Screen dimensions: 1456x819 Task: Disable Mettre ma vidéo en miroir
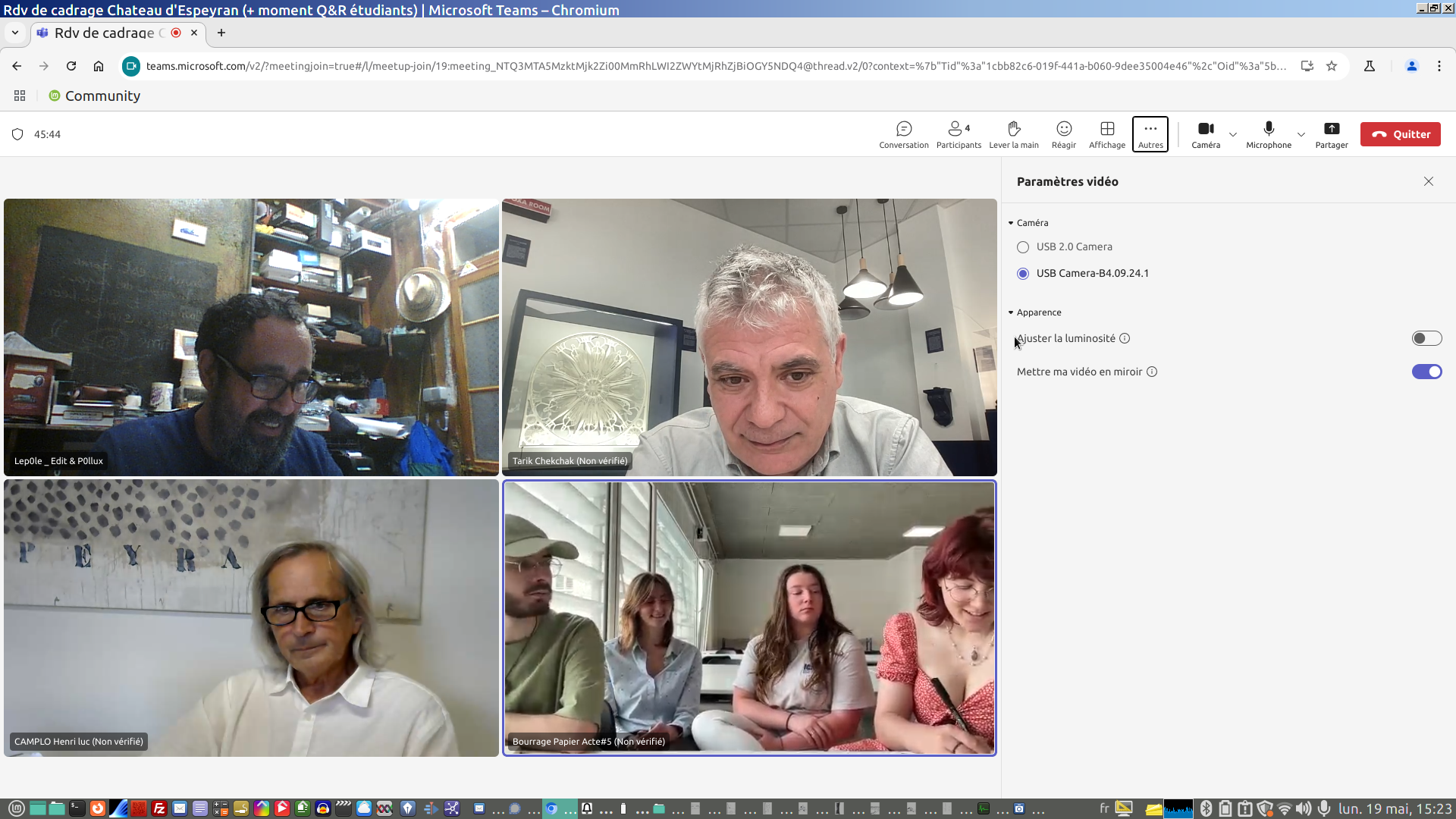pyautogui.click(x=1426, y=372)
